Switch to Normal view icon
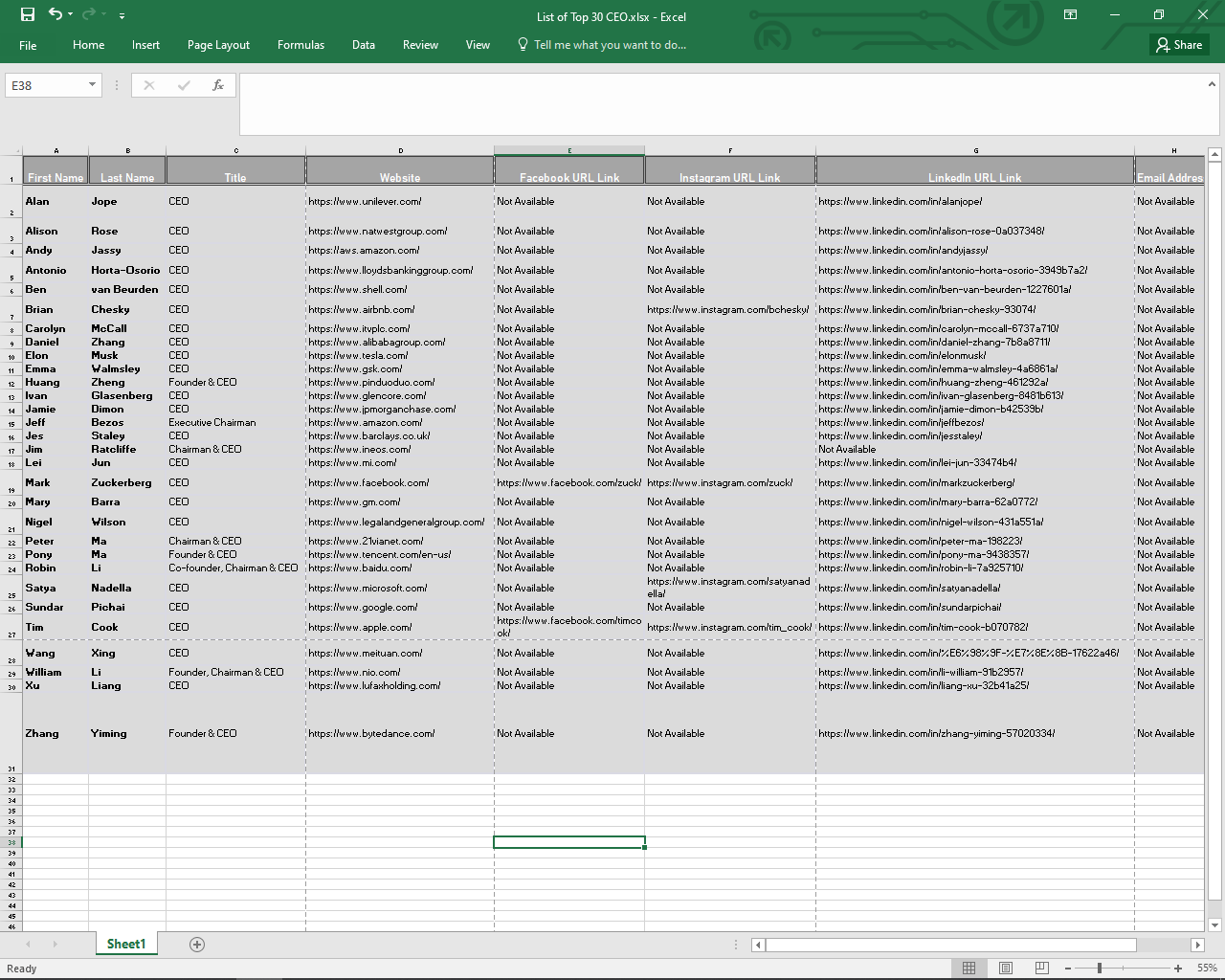1225x980 pixels. click(x=969, y=969)
